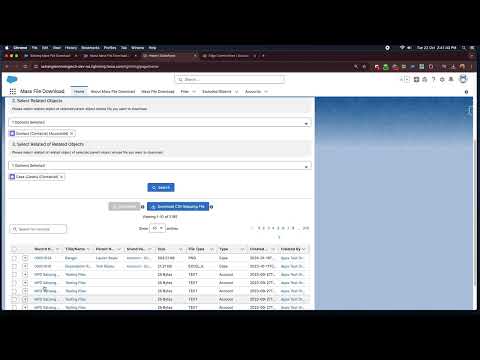Open the Accounts nav tab dropdown chevron
480x360 pixels.
click(x=266, y=92)
